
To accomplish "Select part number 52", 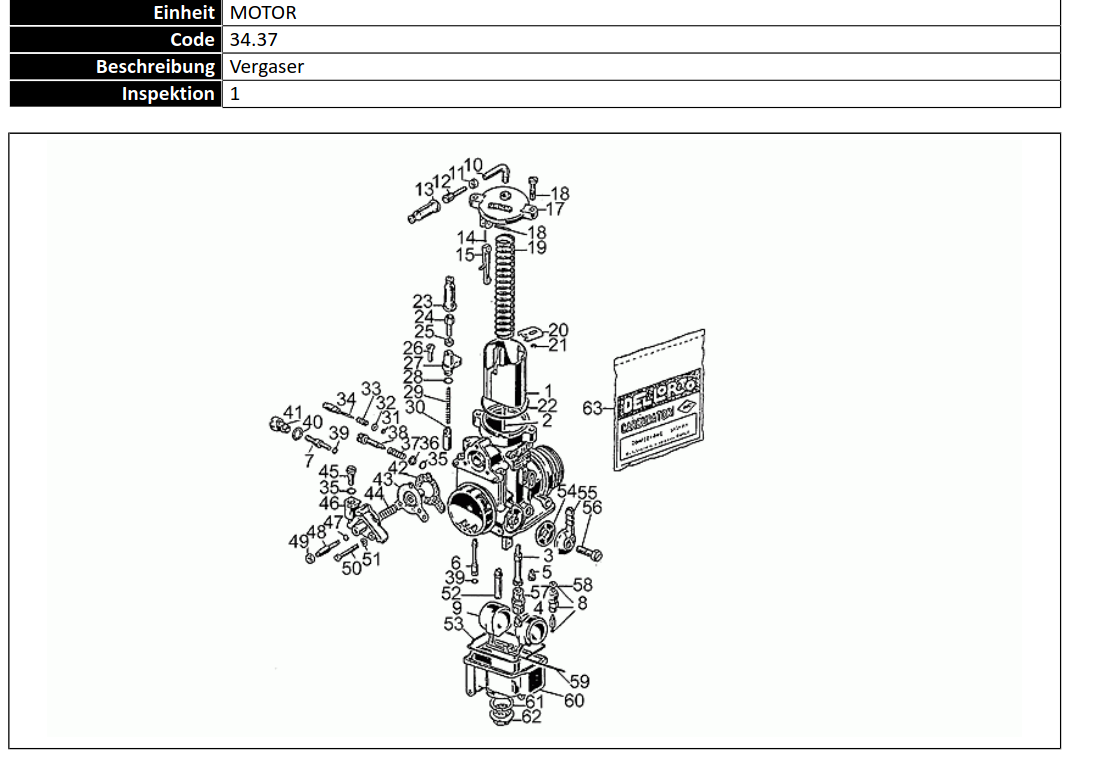I will click(x=451, y=593).
